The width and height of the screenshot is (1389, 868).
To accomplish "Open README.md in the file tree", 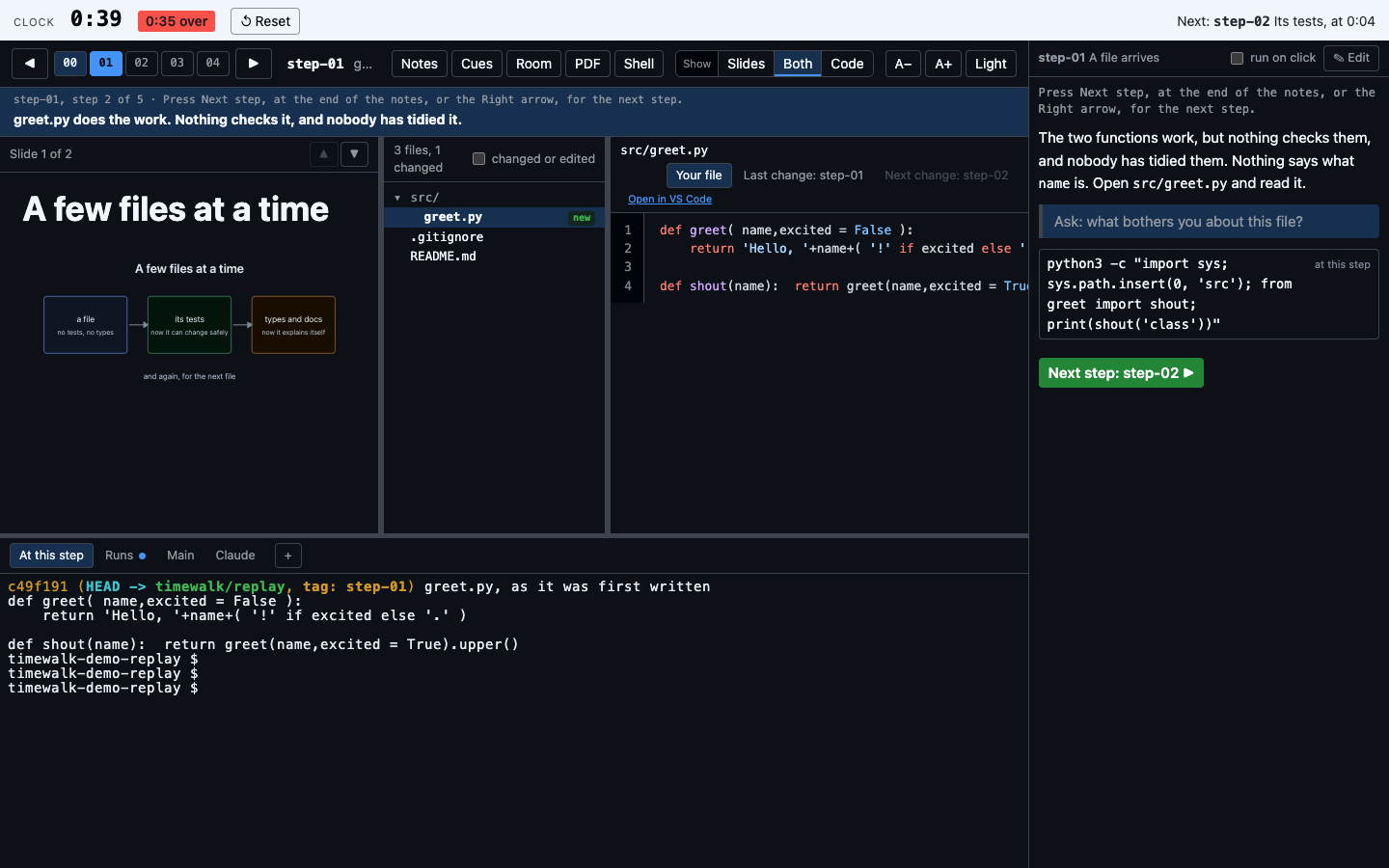I will tap(495, 257).
